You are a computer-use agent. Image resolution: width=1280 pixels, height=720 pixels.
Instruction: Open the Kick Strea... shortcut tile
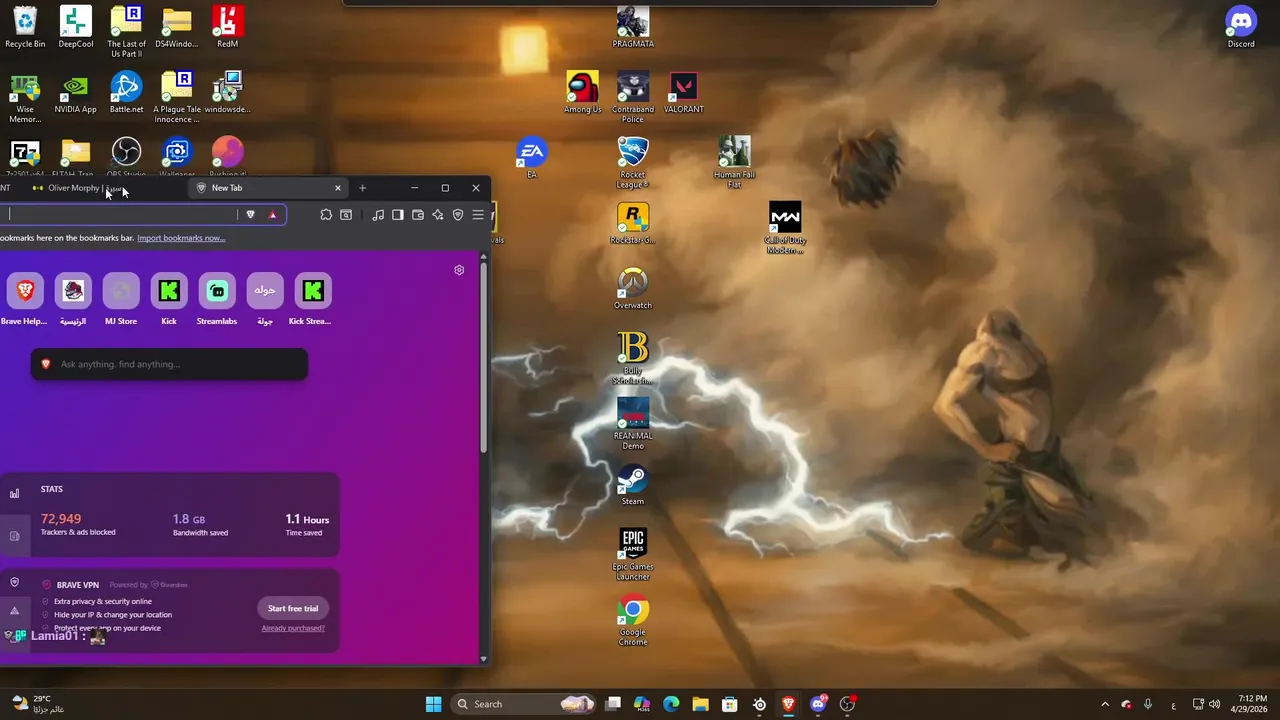pos(313,299)
